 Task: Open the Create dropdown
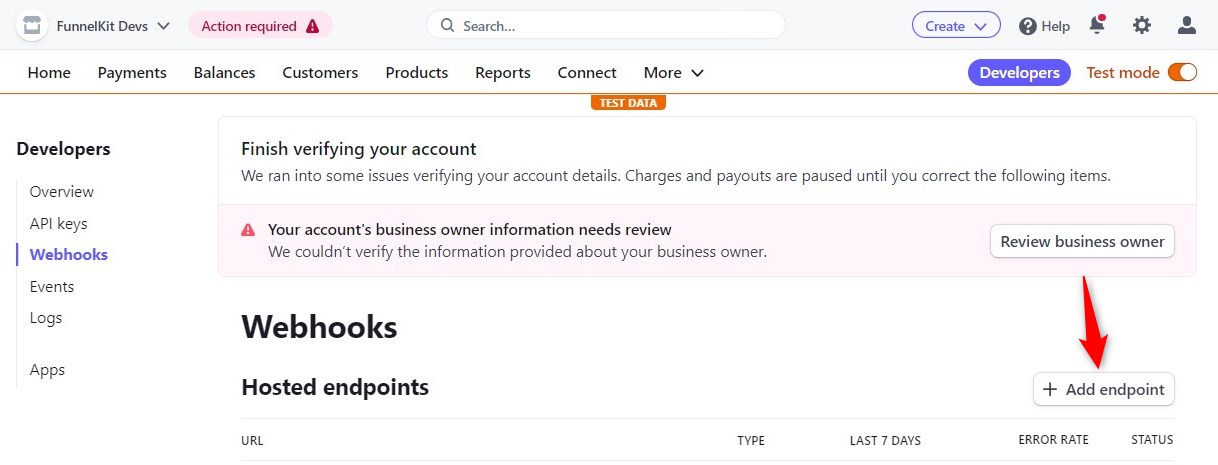pyautogui.click(x=956, y=26)
